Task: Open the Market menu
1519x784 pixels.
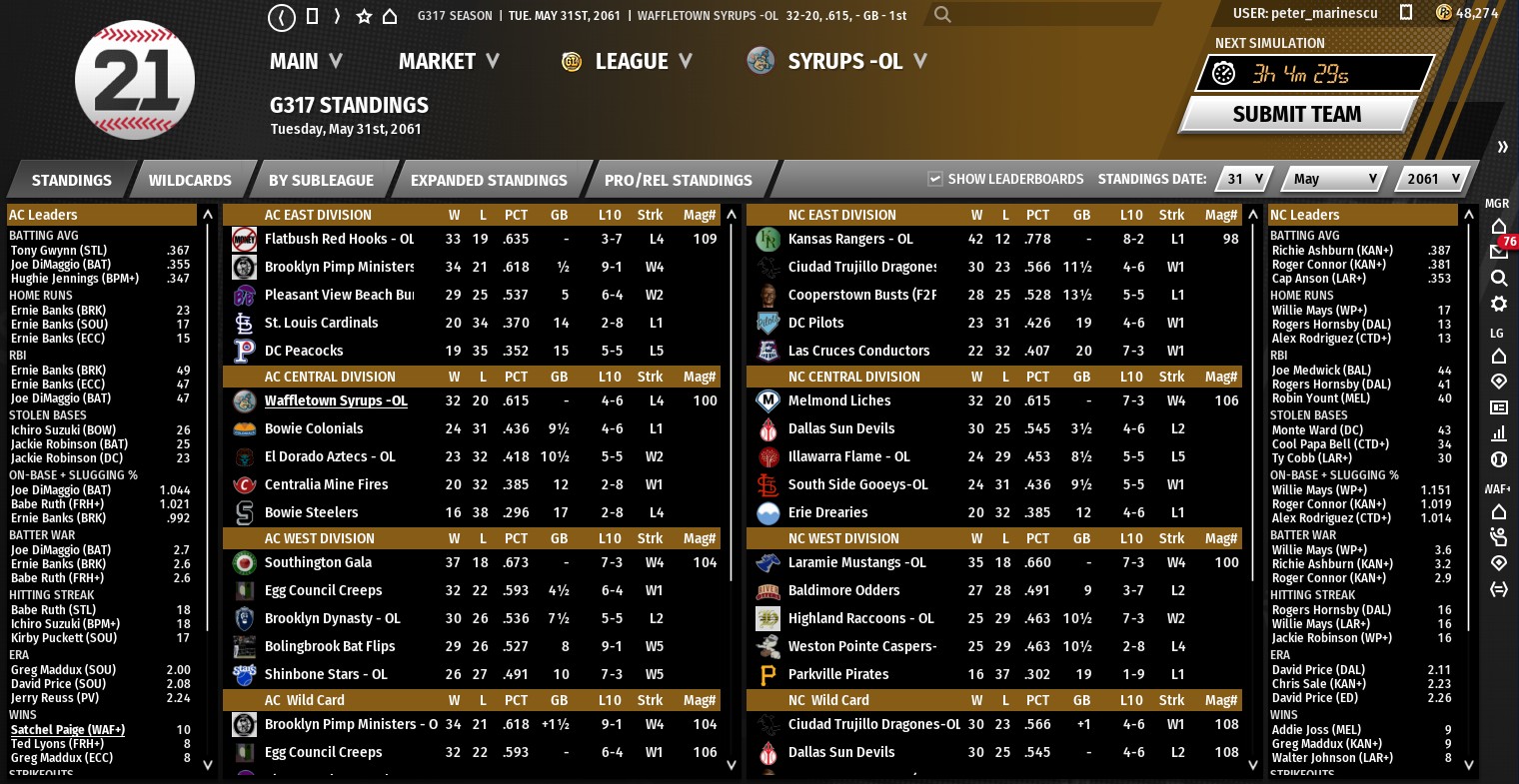Action: point(449,62)
